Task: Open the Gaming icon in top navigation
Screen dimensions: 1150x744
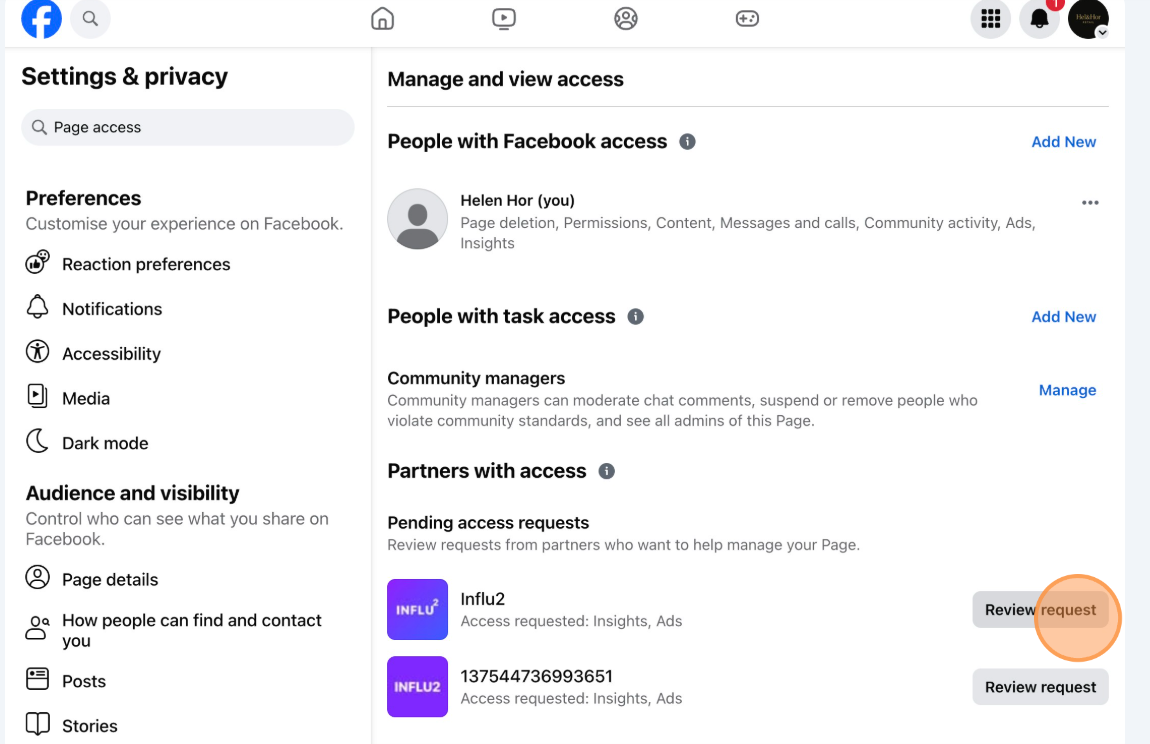Action: pos(747,18)
